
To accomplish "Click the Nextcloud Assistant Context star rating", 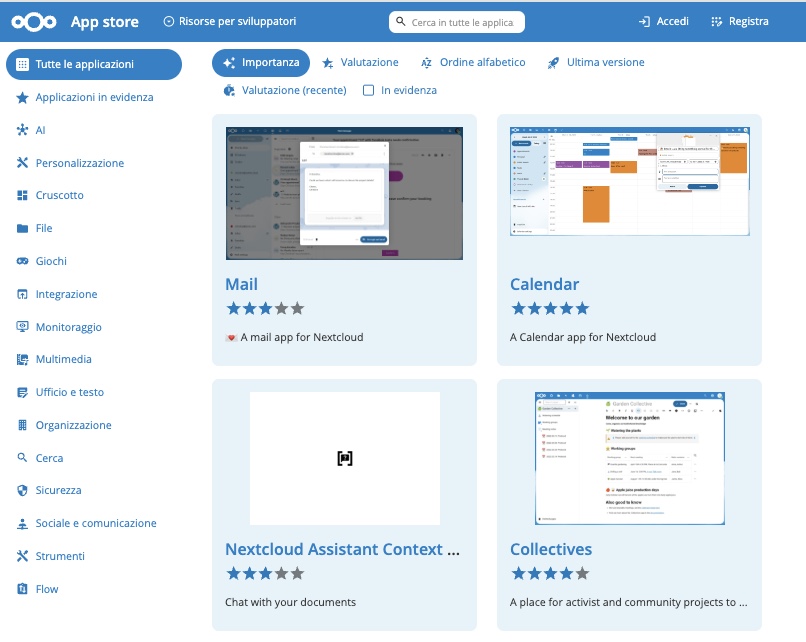I will tap(265, 573).
